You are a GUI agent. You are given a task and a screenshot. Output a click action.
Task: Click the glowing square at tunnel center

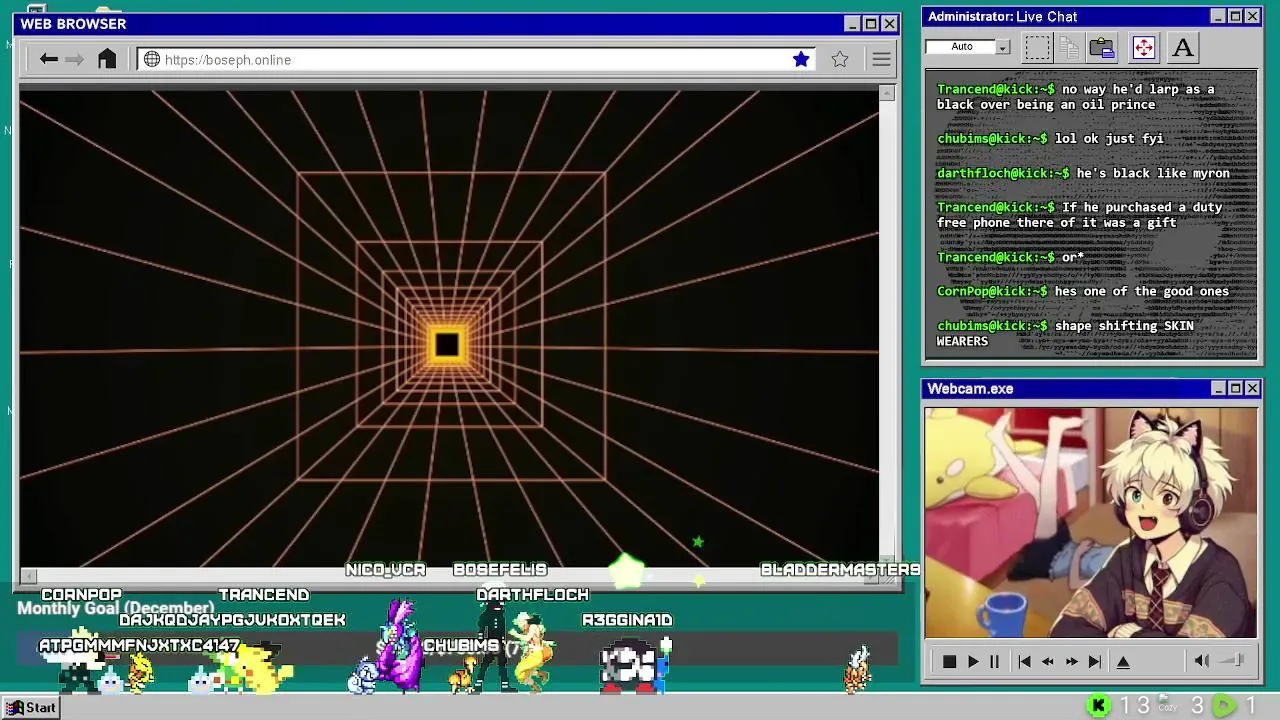(447, 345)
